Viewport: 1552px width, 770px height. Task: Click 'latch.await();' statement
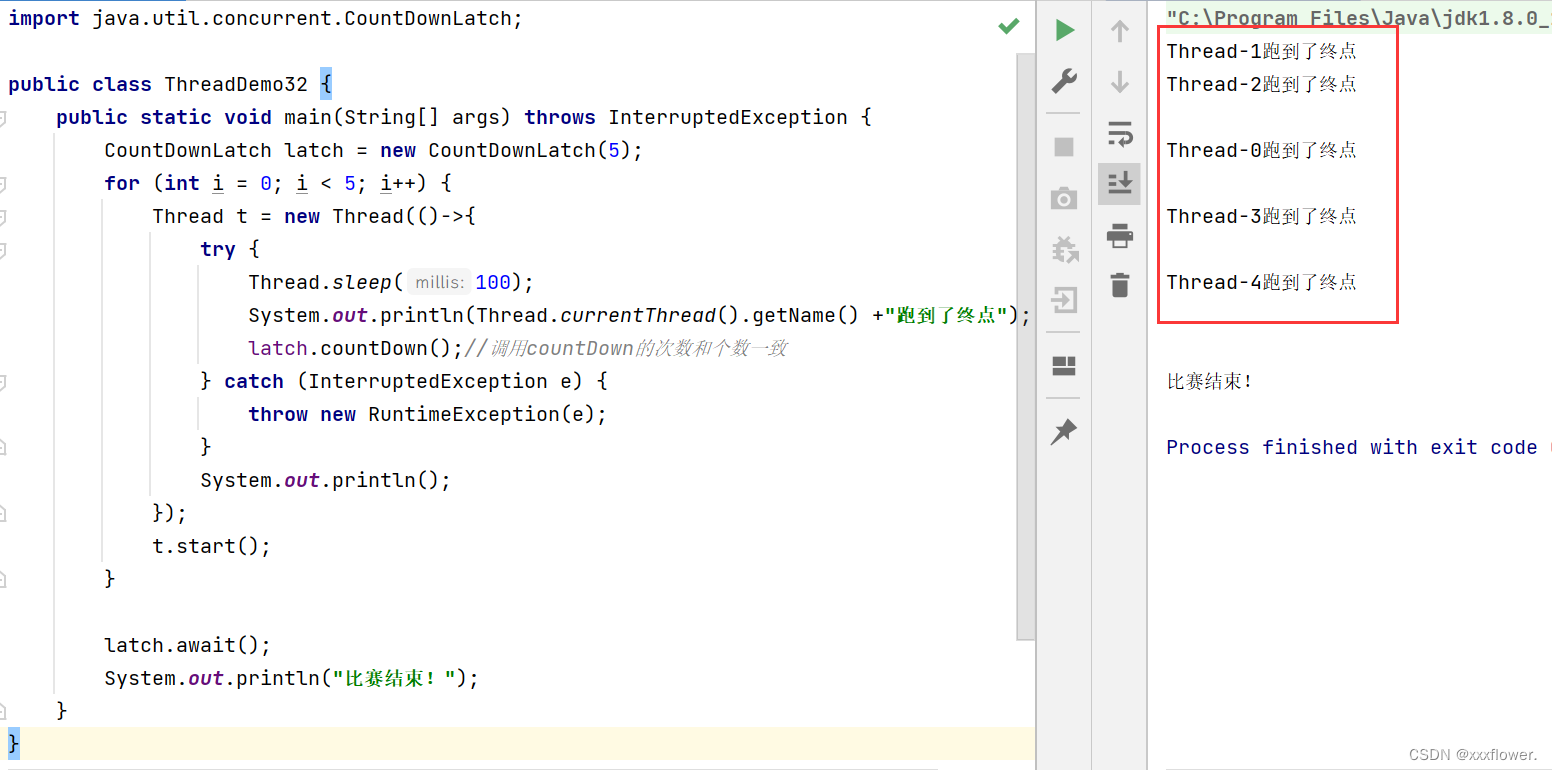[188, 646]
